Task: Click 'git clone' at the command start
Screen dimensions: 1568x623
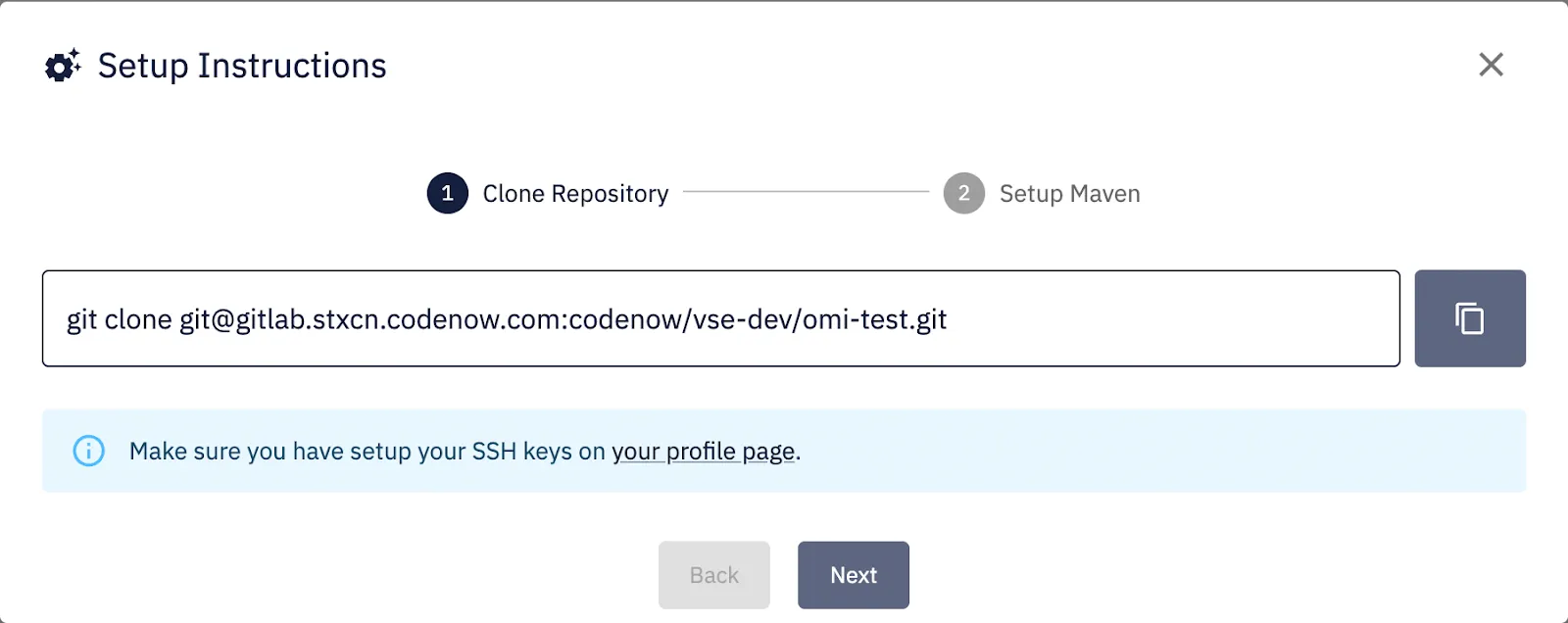Action: (x=119, y=320)
